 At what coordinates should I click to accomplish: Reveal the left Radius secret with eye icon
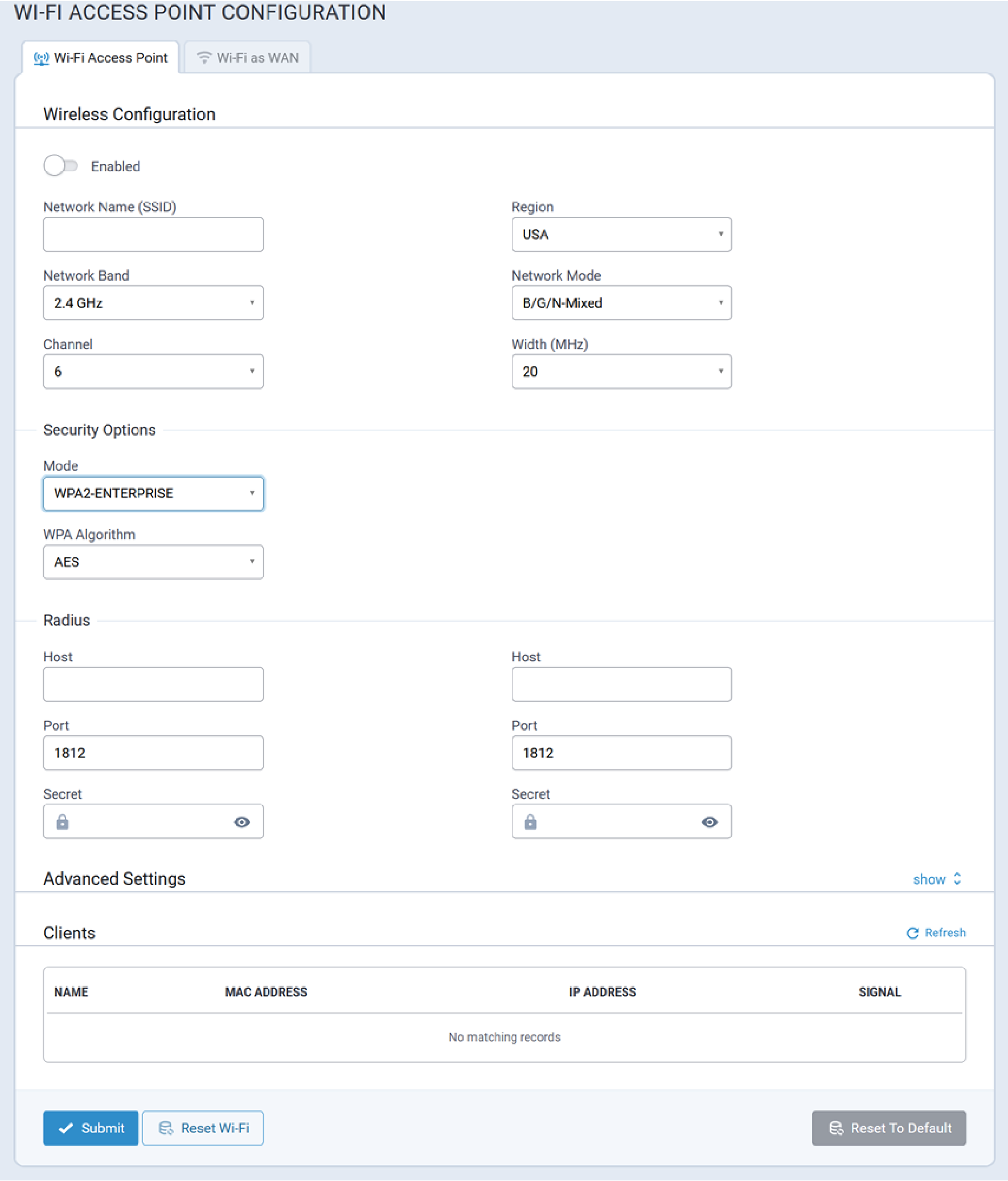(x=241, y=822)
